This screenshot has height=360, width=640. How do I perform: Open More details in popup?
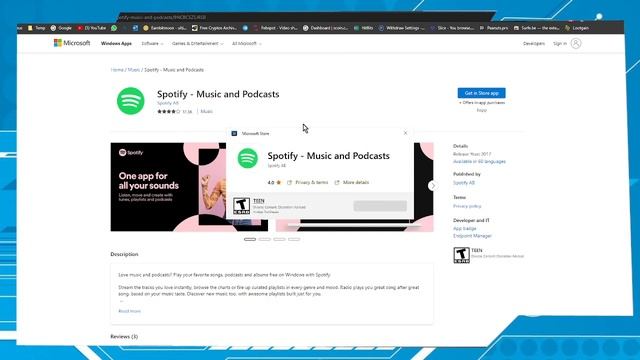pyautogui.click(x=352, y=182)
